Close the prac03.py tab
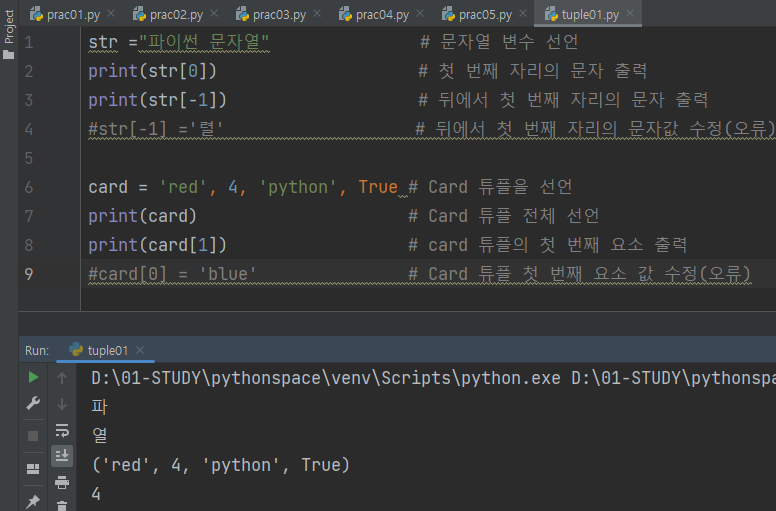 317,14
